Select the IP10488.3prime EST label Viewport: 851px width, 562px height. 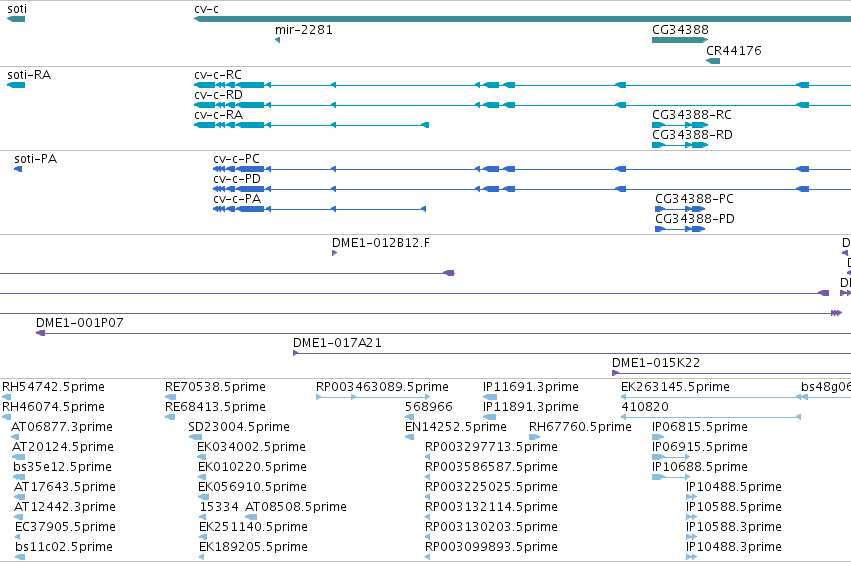click(x=734, y=548)
